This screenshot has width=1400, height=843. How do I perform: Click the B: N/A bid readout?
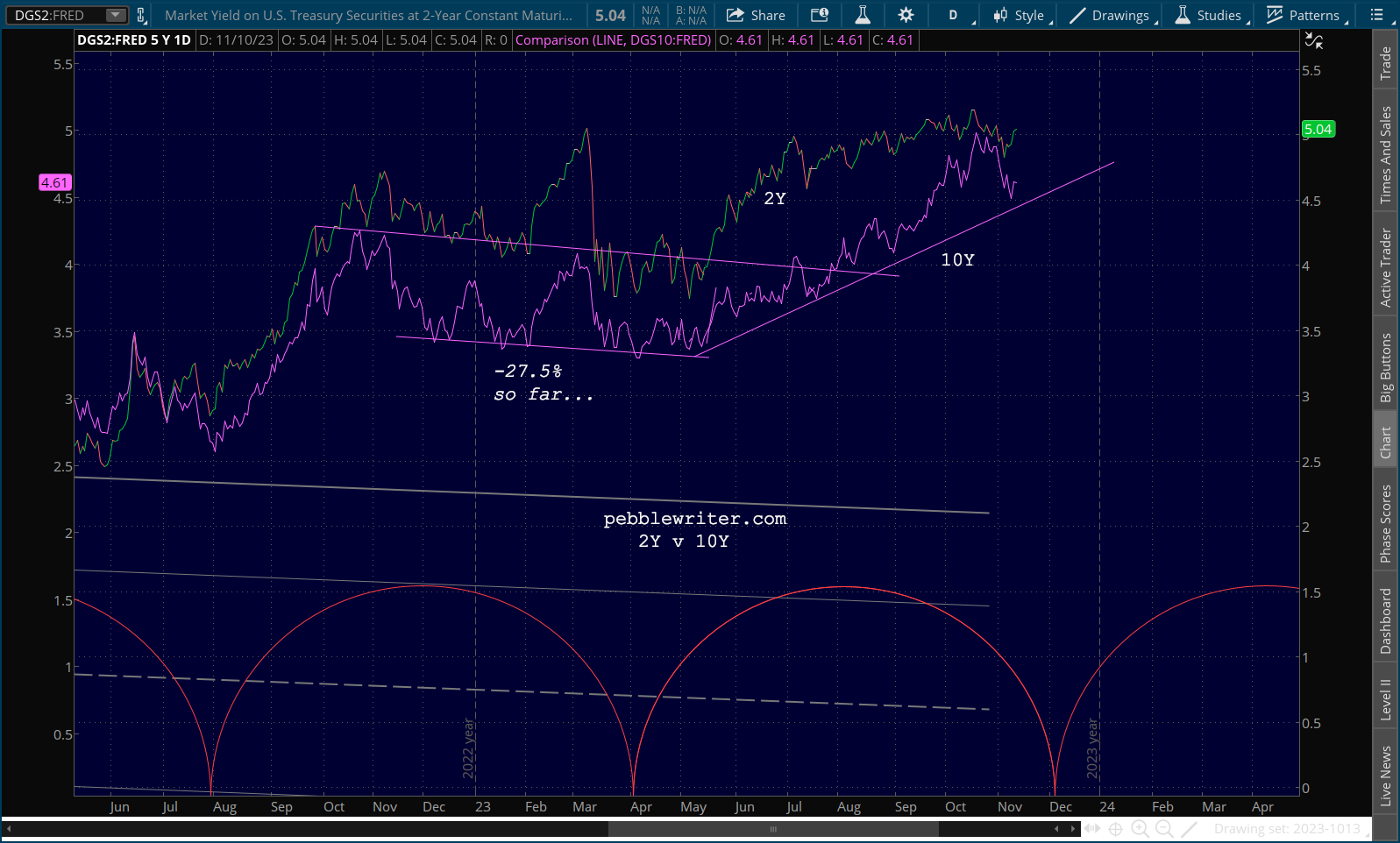click(691, 10)
